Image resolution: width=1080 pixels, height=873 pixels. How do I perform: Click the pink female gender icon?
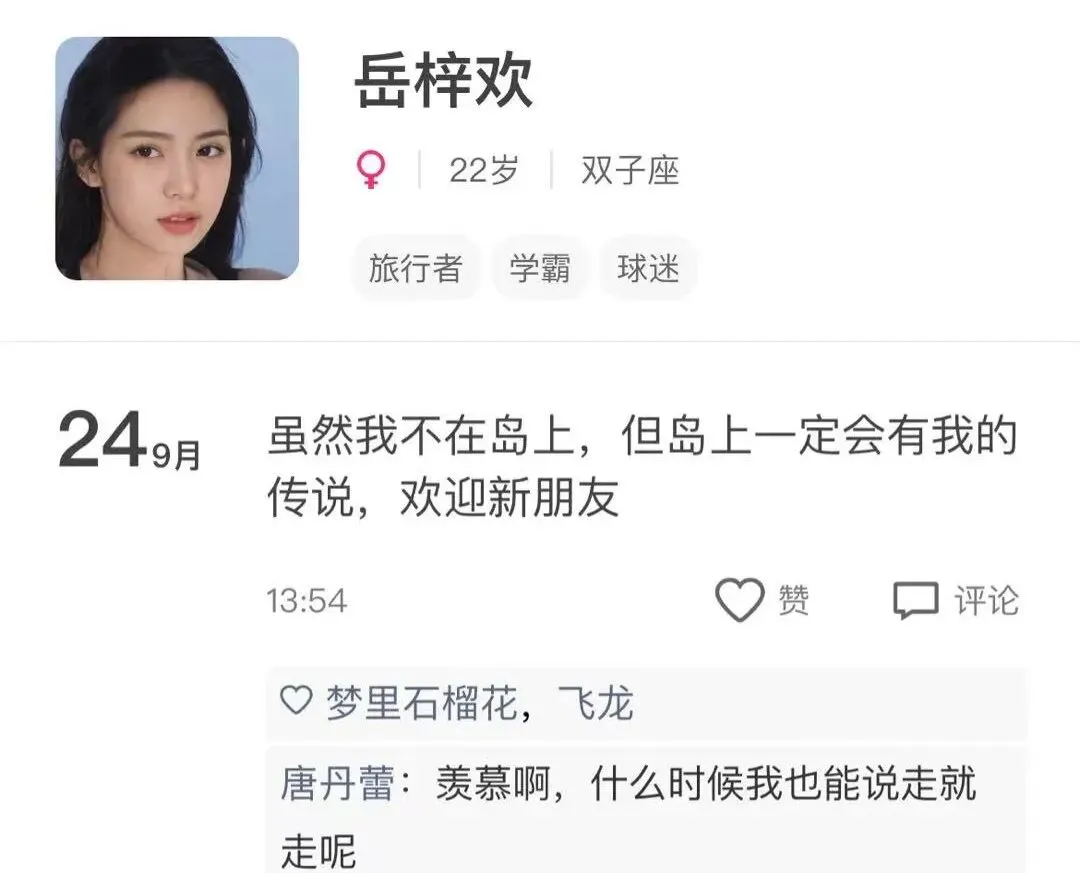(x=371, y=170)
